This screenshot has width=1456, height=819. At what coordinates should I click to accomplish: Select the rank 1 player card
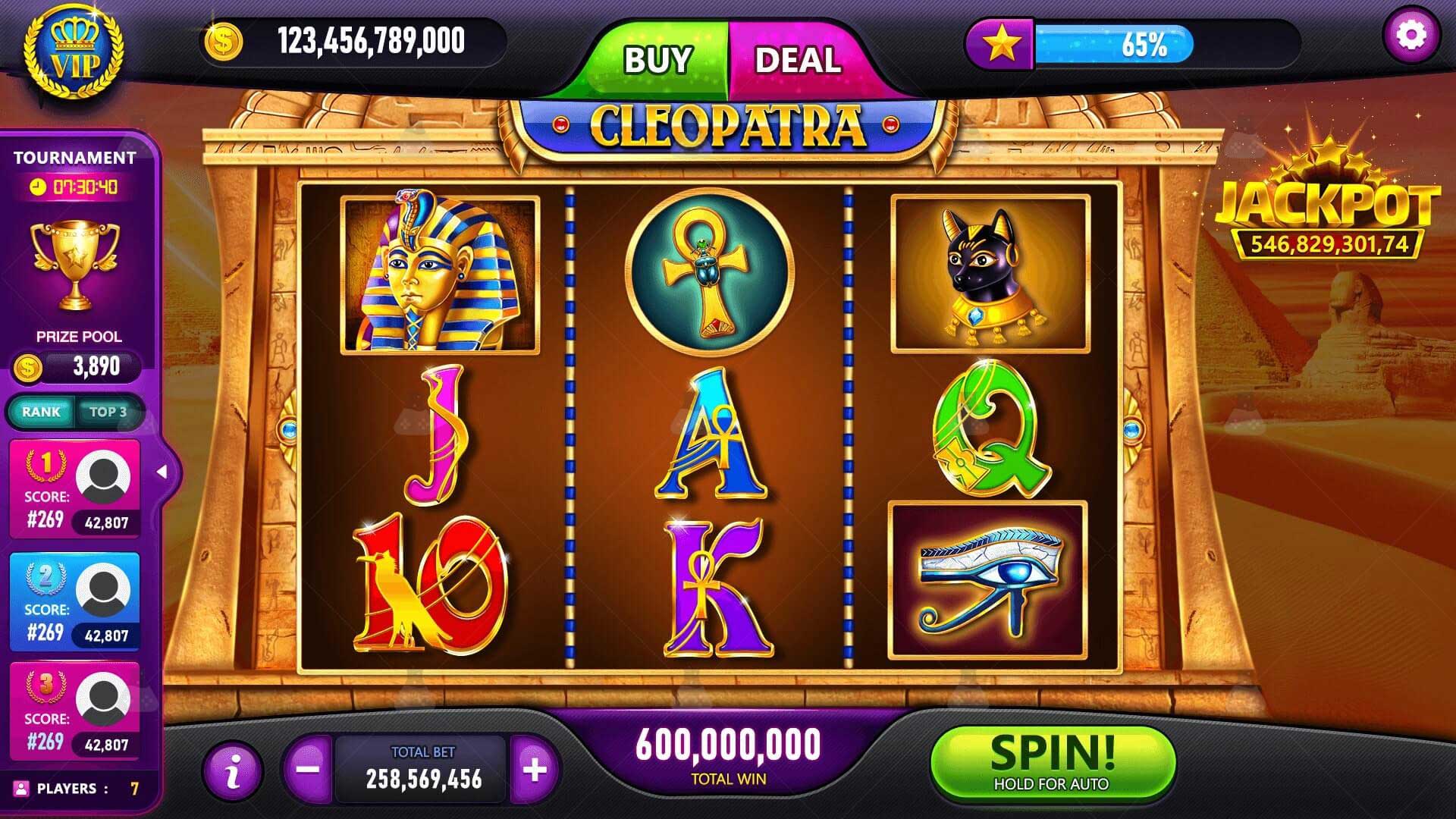tap(74, 489)
